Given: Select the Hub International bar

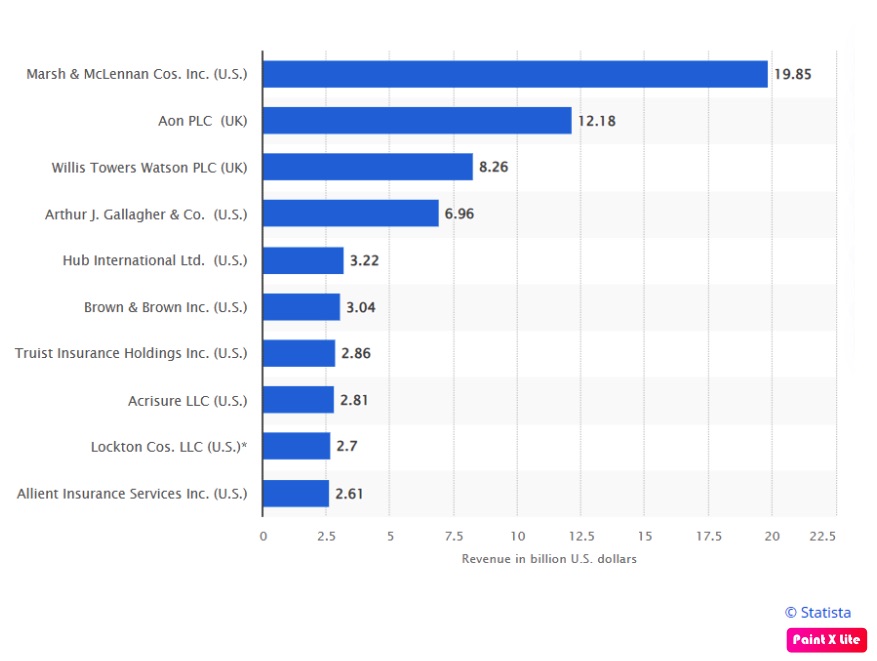Looking at the screenshot, I should coord(303,260).
